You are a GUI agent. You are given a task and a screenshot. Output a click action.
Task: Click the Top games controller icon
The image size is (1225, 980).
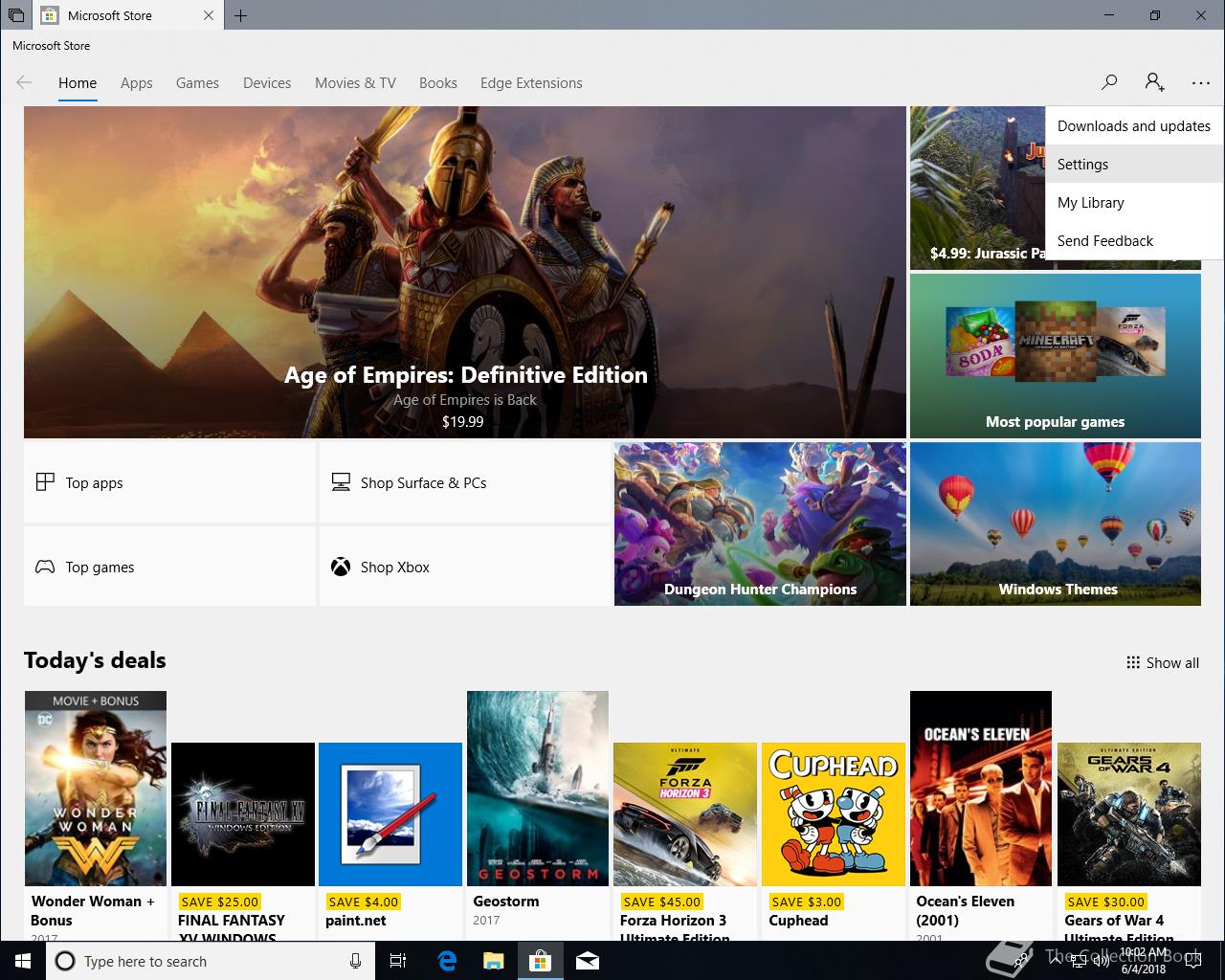[x=45, y=567]
